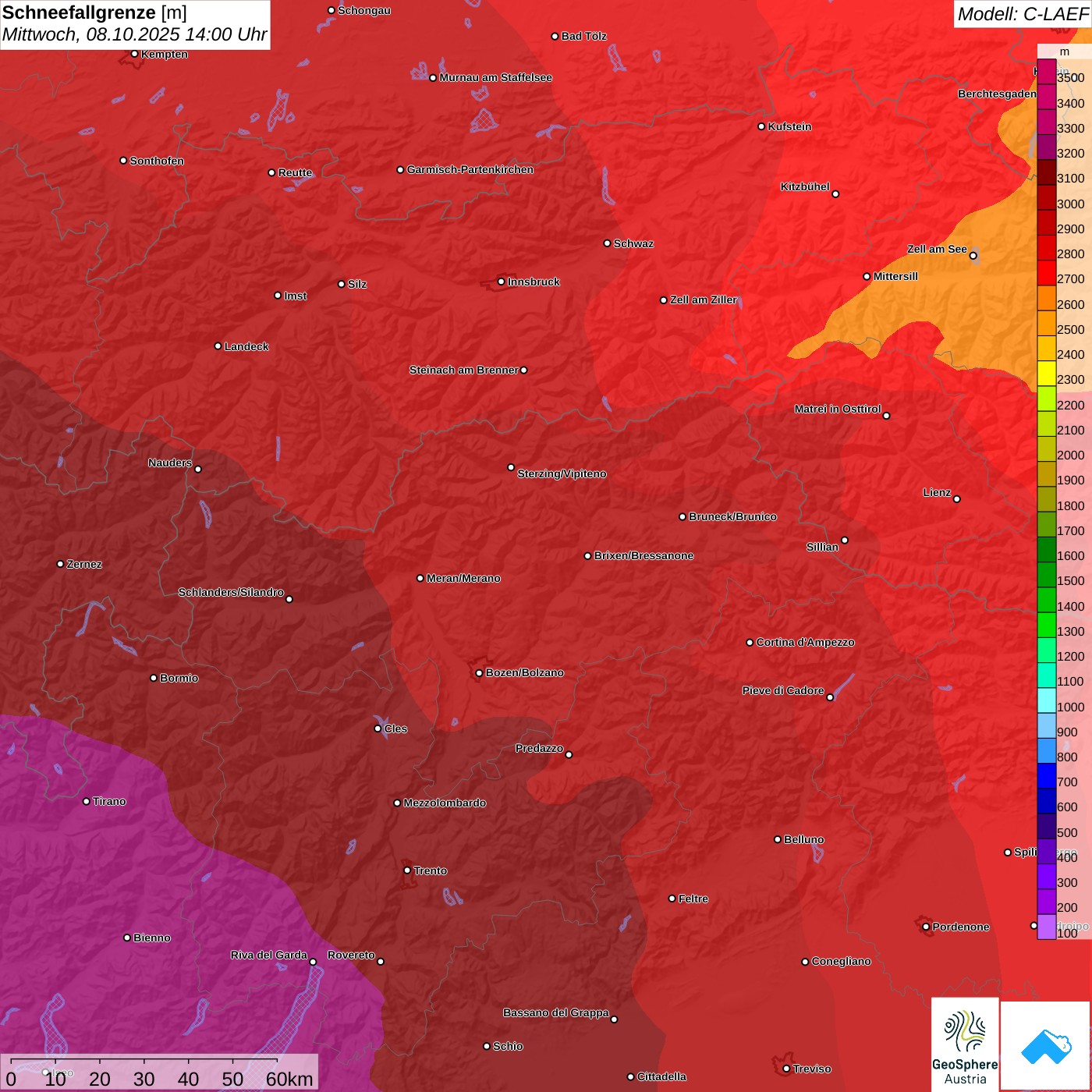Click the Sonthofen label
Image resolution: width=1092 pixels, height=1092 pixels.
pos(157,161)
